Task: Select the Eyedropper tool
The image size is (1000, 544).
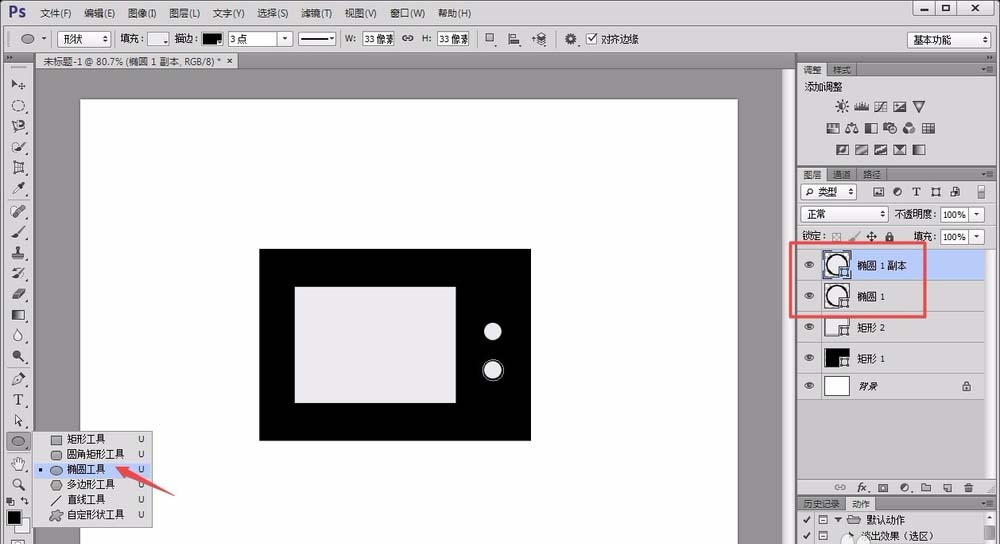Action: tap(18, 188)
